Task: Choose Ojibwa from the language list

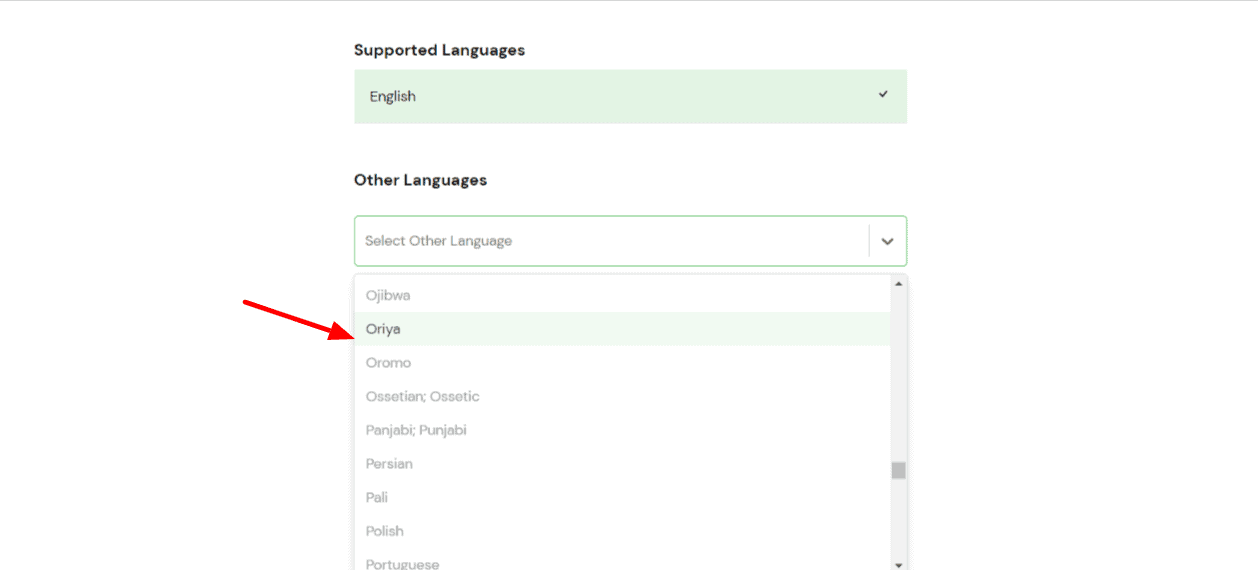Action: pos(388,295)
